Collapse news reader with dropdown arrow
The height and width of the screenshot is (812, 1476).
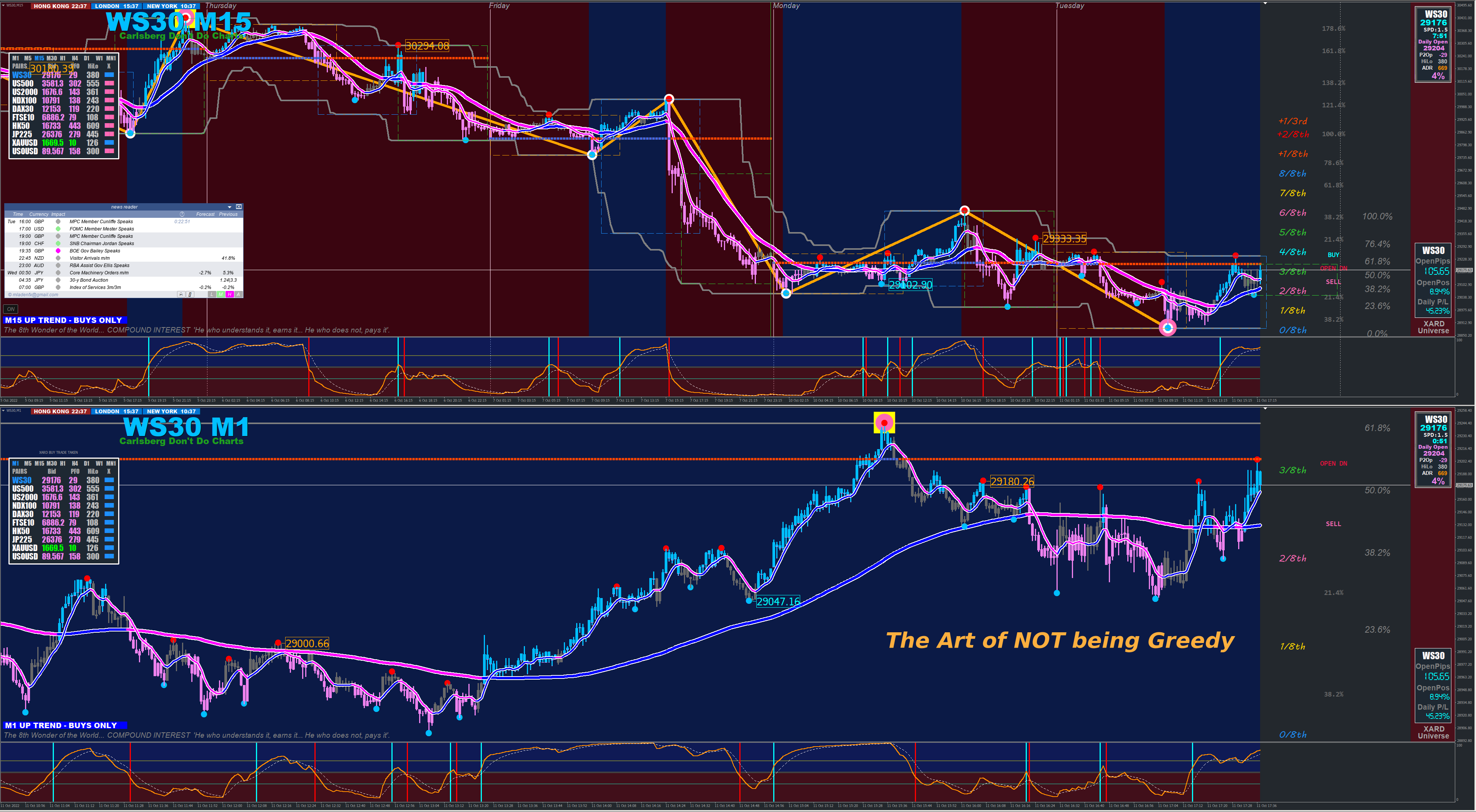[230, 207]
